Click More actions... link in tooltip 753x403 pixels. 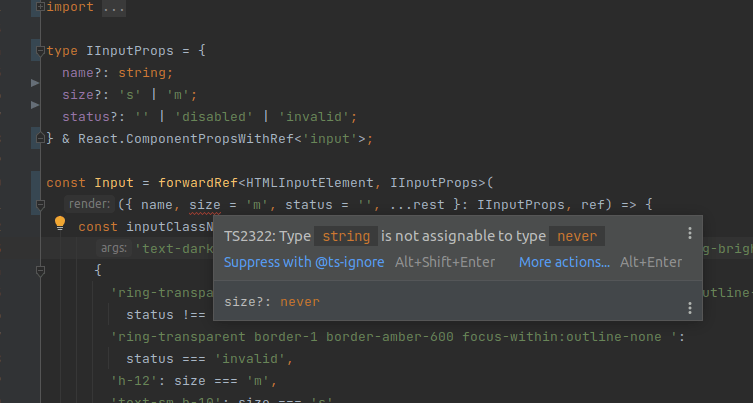point(564,262)
